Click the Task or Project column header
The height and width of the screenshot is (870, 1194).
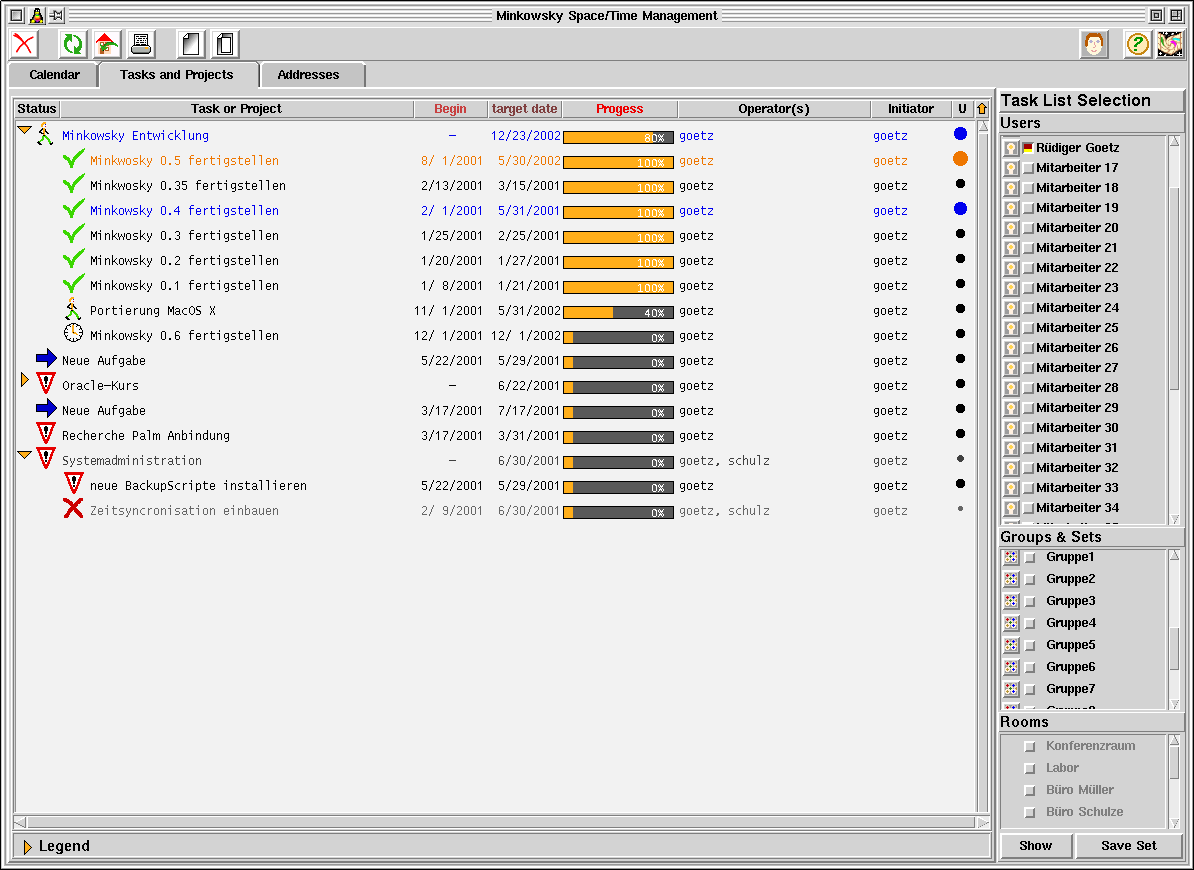[x=236, y=109]
